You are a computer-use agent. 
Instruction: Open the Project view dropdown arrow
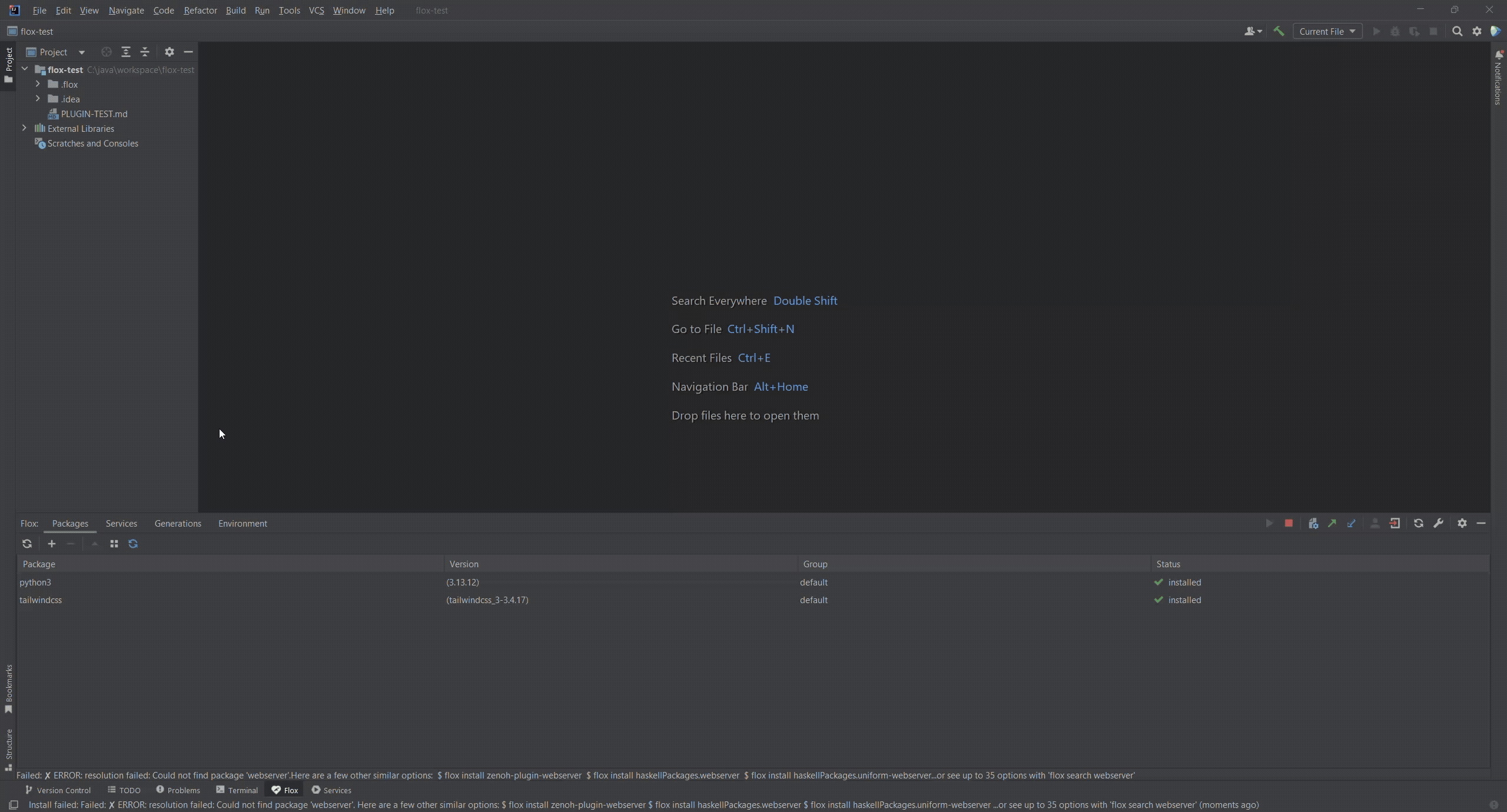[x=81, y=52]
